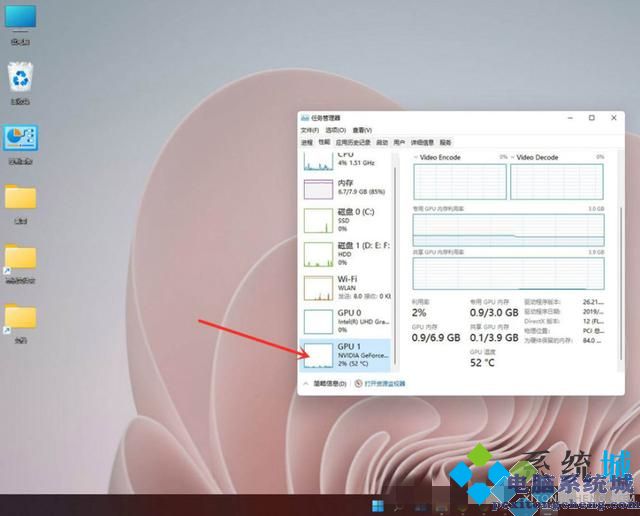Click the 0.9/3.0 GB dedicated memory value
Screen dimensions: 640x516
(x=494, y=313)
